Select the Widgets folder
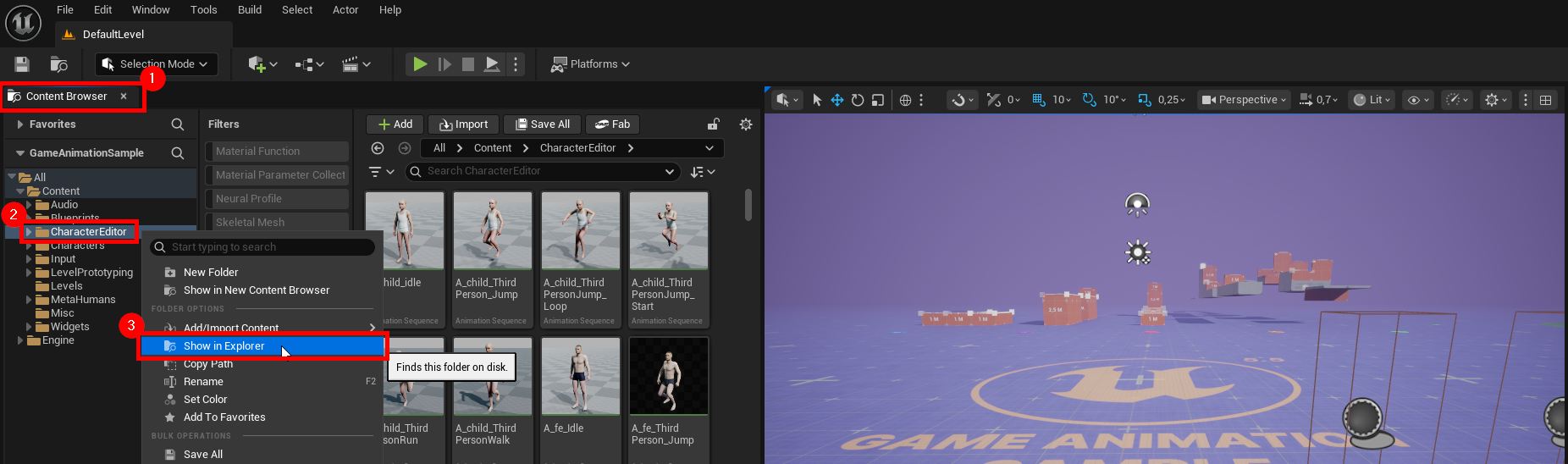Image resolution: width=1568 pixels, height=464 pixels. (x=69, y=327)
